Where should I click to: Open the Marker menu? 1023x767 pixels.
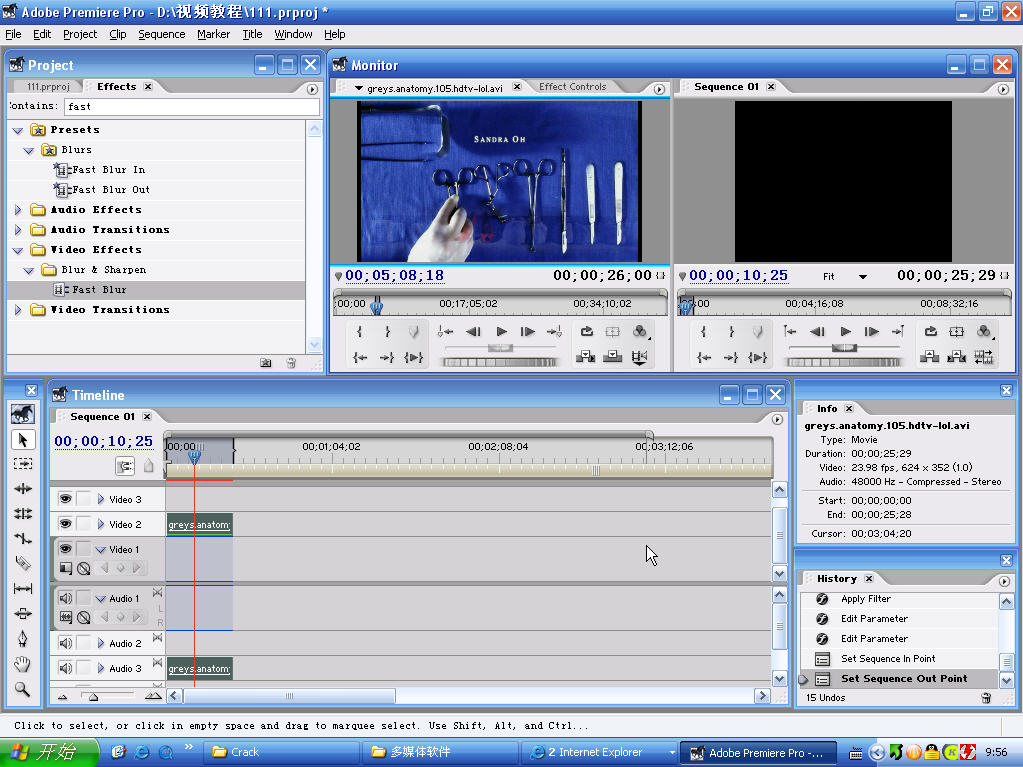pyautogui.click(x=213, y=34)
